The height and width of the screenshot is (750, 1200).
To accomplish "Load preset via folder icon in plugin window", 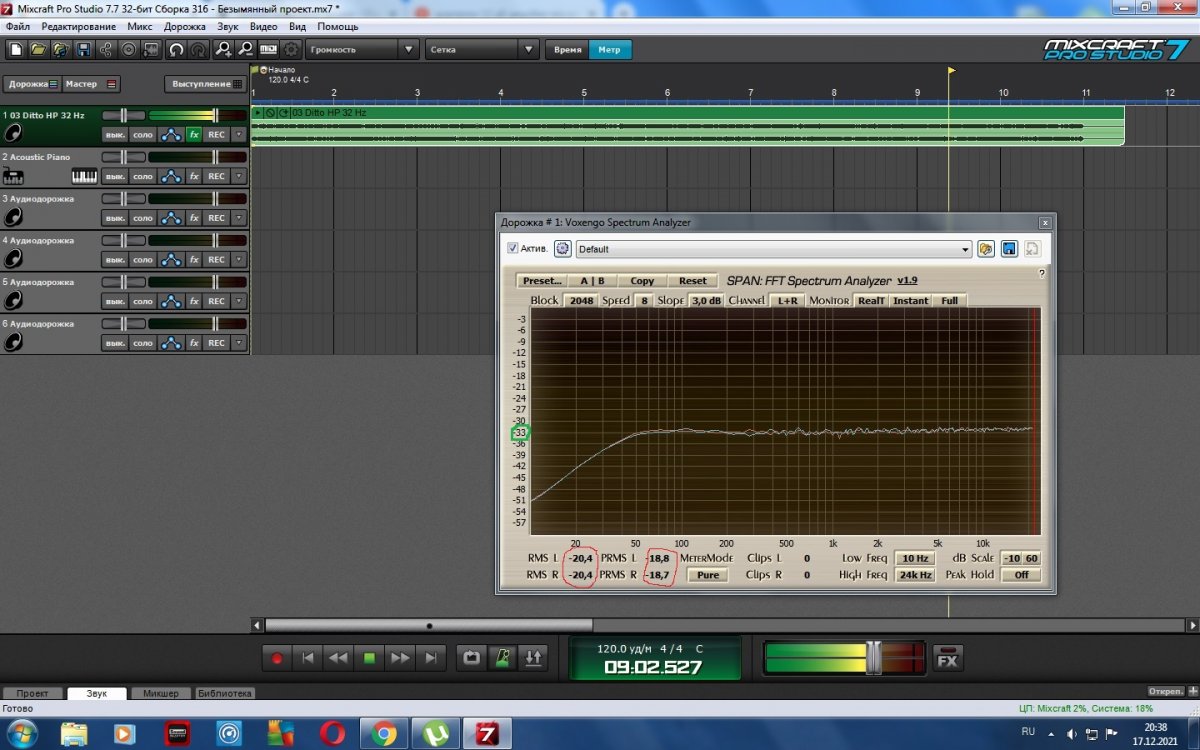I will (987, 249).
